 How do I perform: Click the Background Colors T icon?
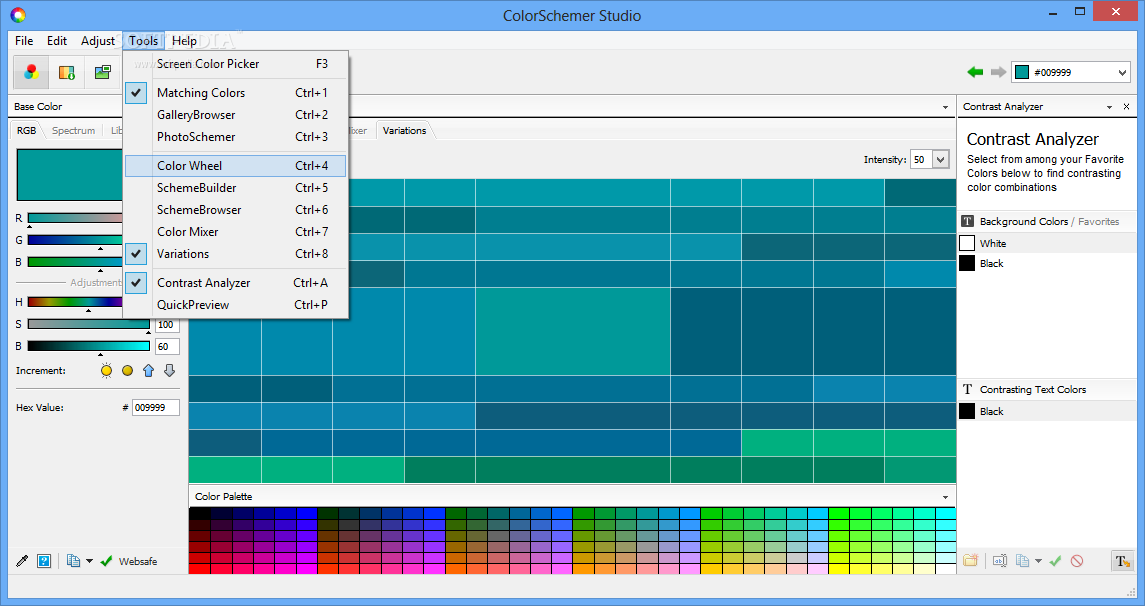(x=968, y=220)
